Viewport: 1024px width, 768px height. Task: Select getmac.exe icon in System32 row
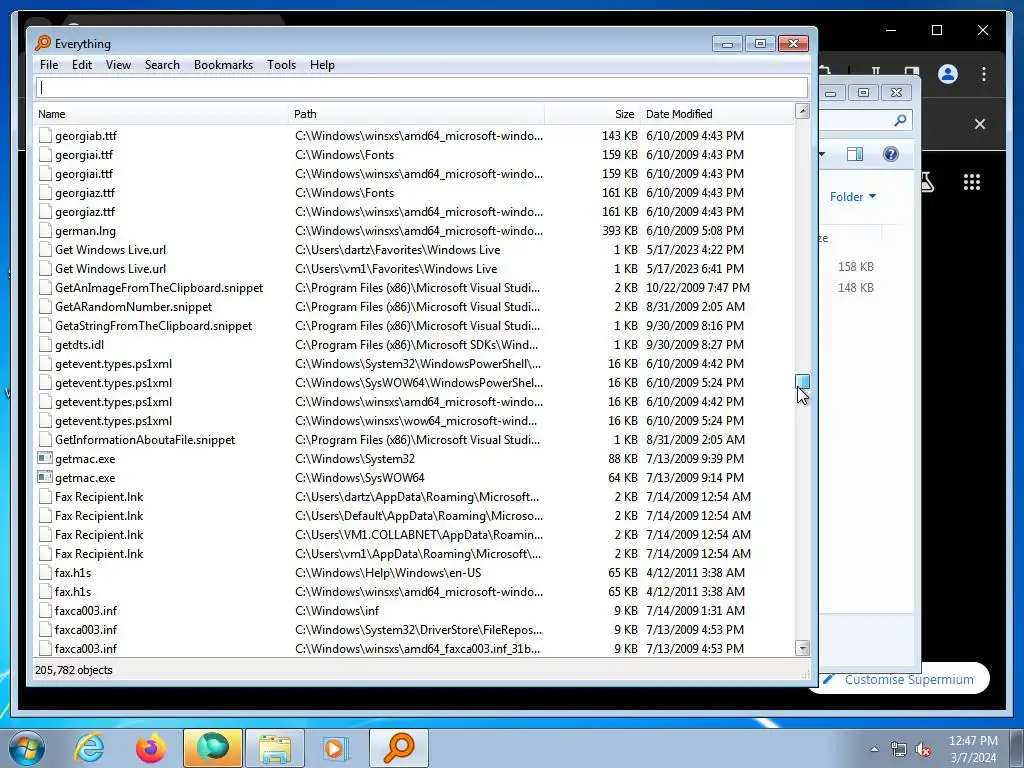tap(45, 458)
